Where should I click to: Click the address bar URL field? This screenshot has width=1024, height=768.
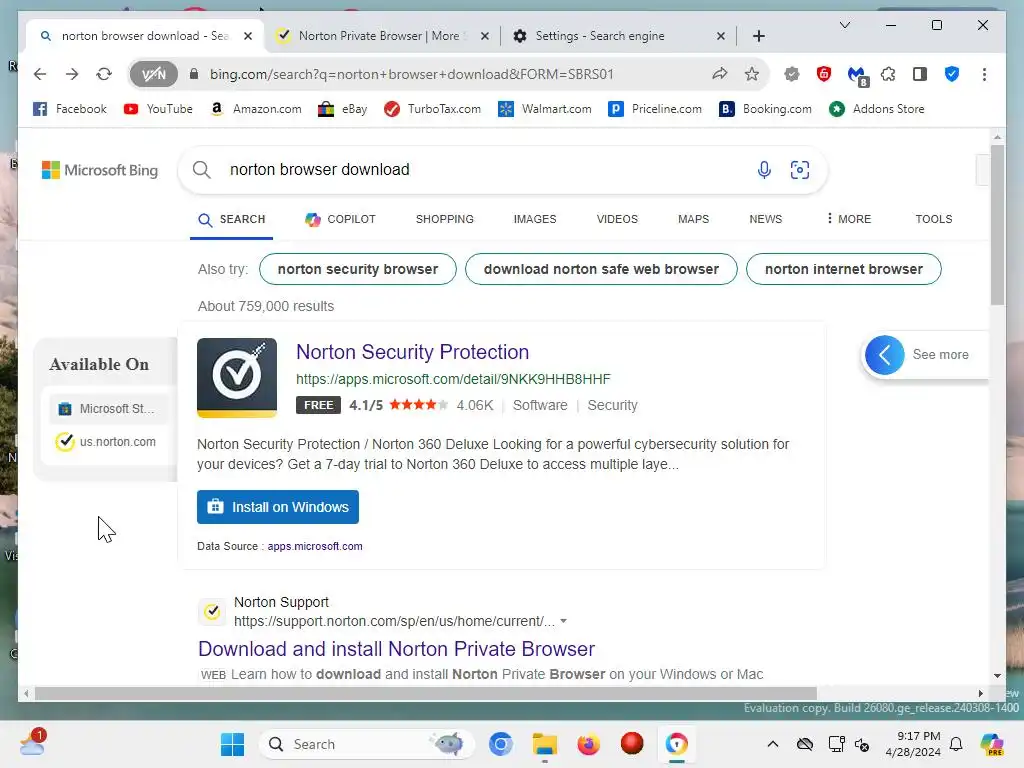point(411,74)
